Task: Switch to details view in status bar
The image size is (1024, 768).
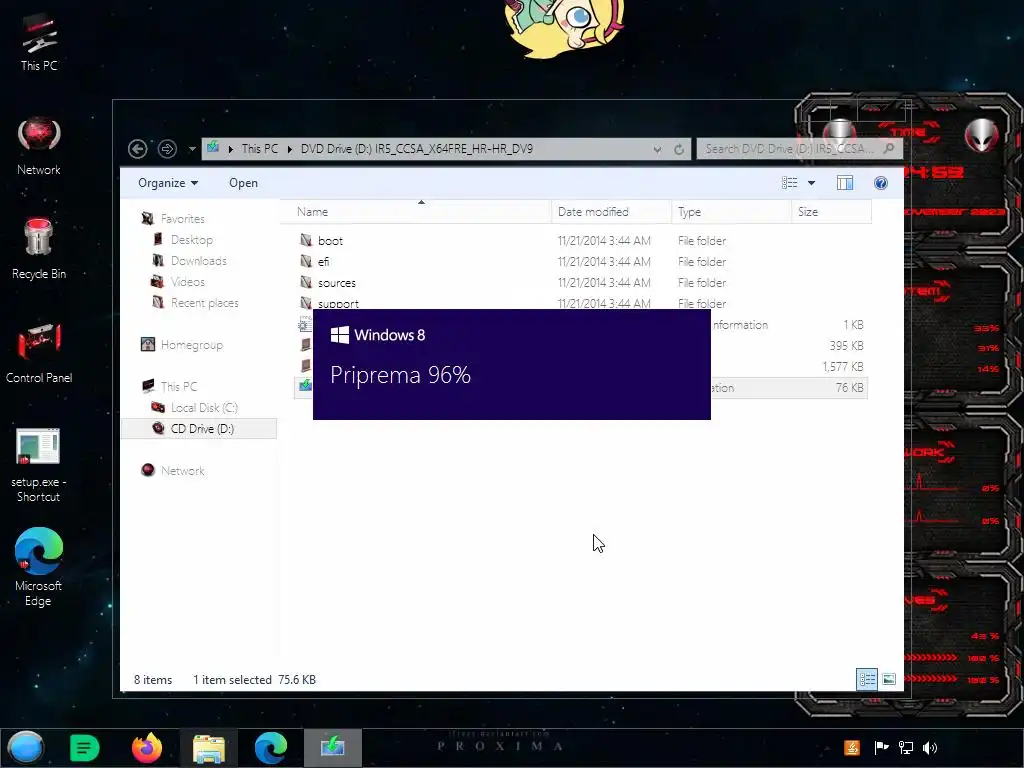Action: click(867, 679)
